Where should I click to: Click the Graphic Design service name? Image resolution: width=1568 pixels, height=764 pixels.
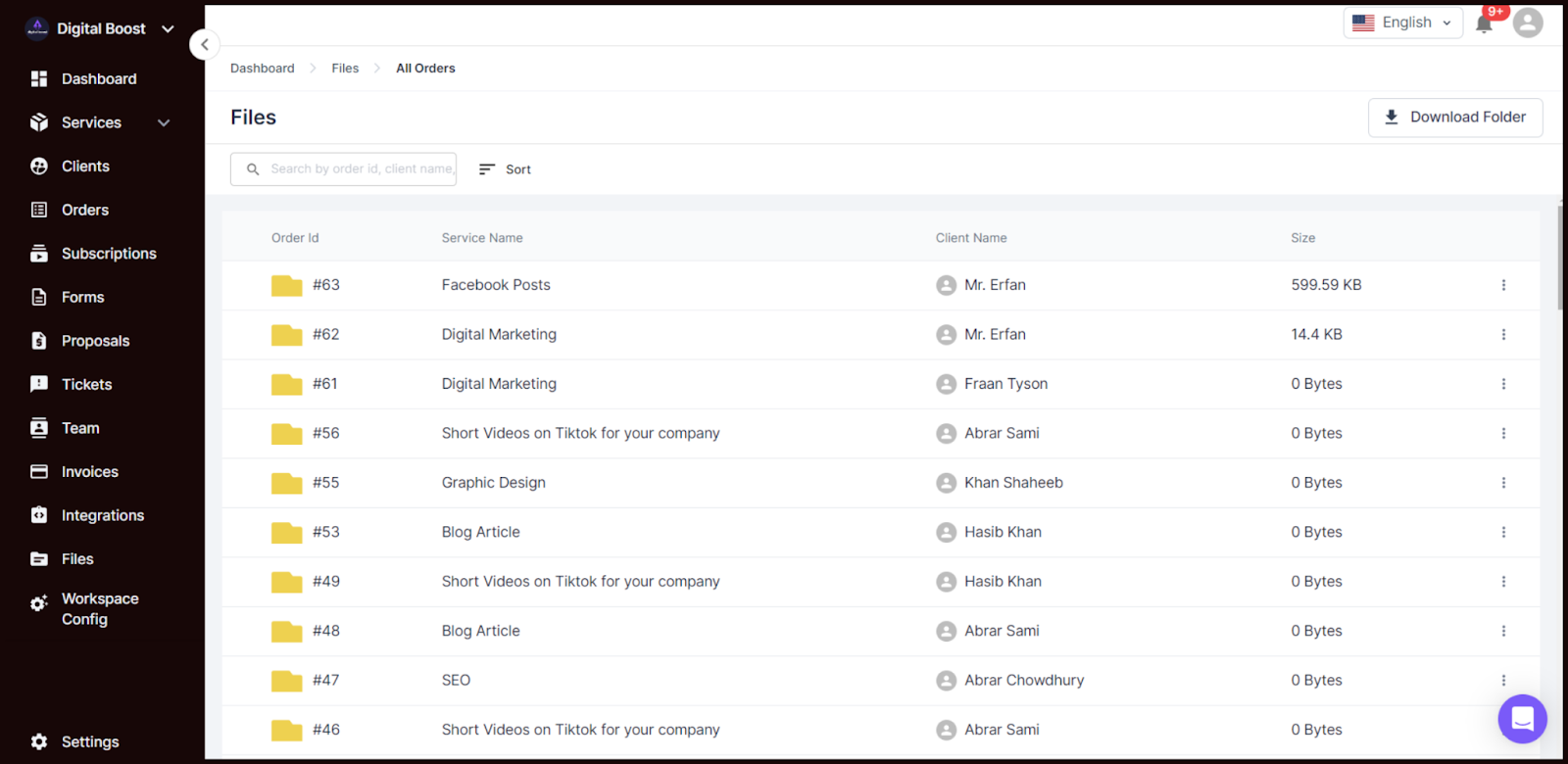point(494,483)
